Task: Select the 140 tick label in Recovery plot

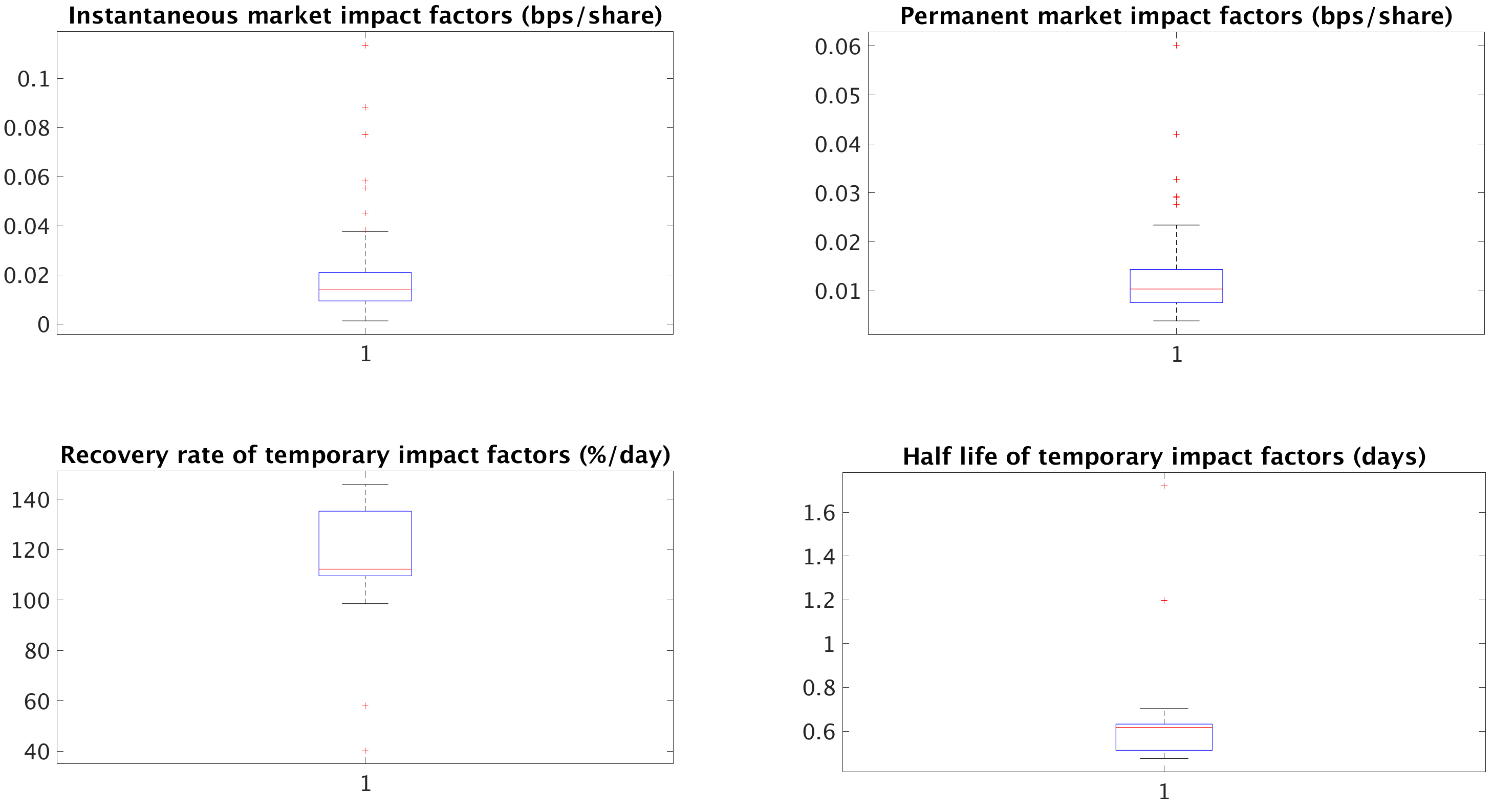Action: point(30,499)
